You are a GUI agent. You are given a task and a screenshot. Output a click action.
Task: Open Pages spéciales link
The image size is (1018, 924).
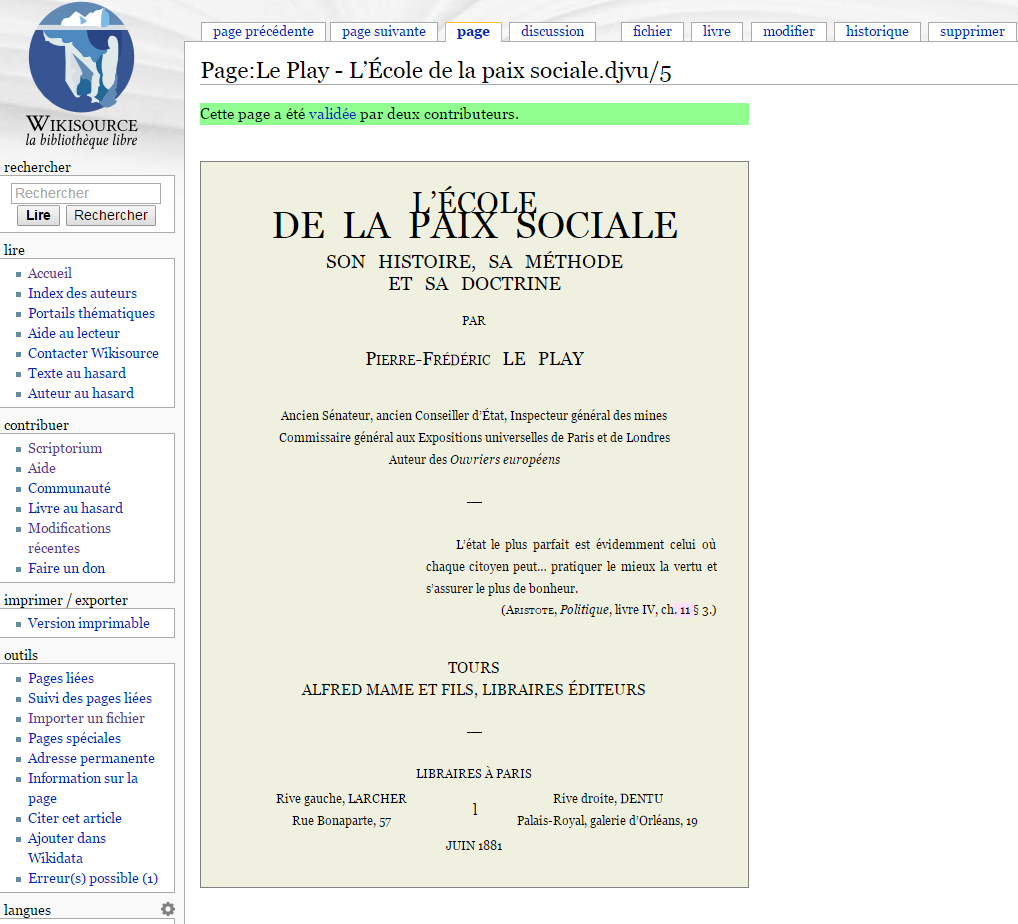point(75,738)
